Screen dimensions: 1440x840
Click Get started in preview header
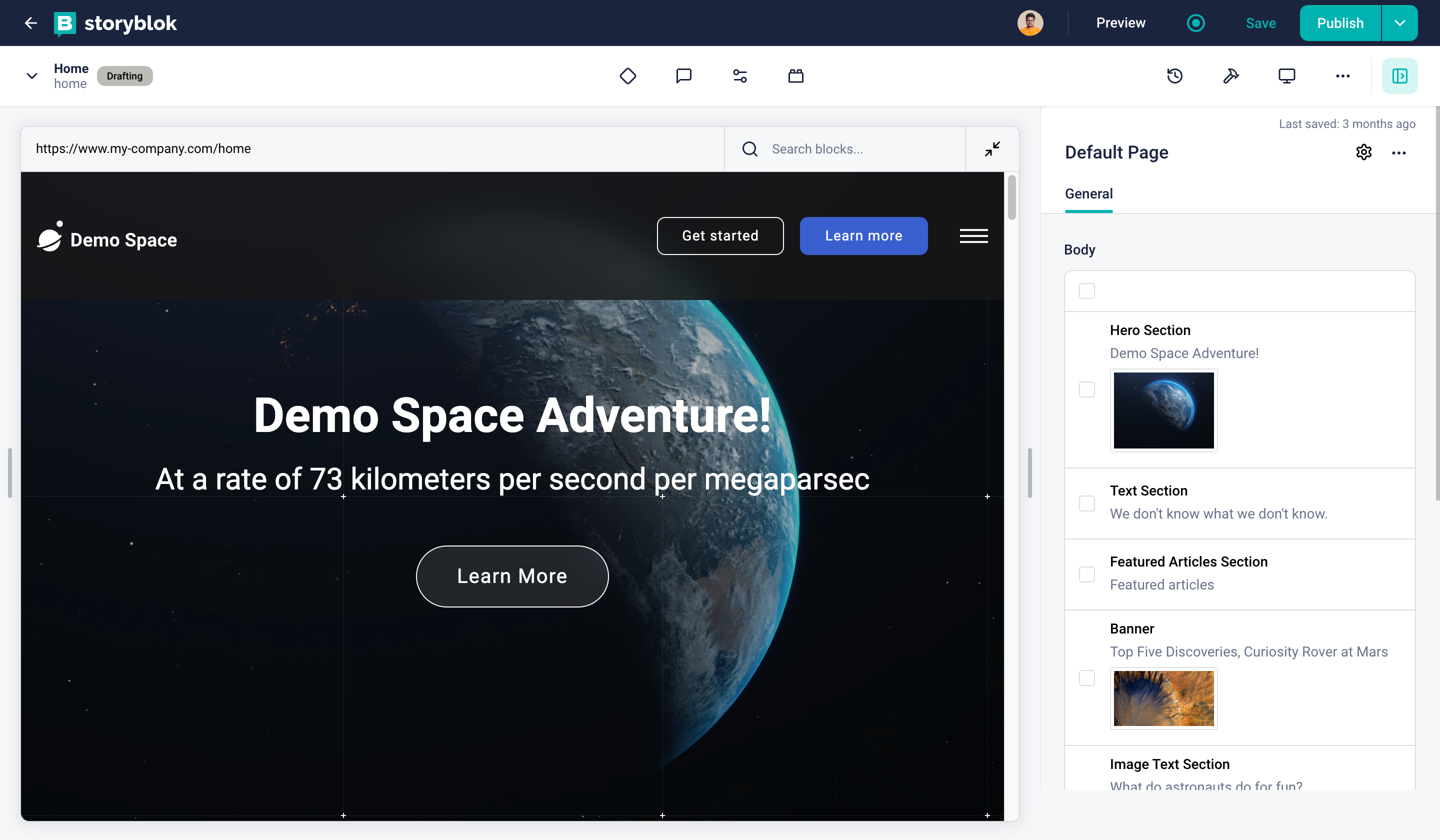[x=720, y=236]
